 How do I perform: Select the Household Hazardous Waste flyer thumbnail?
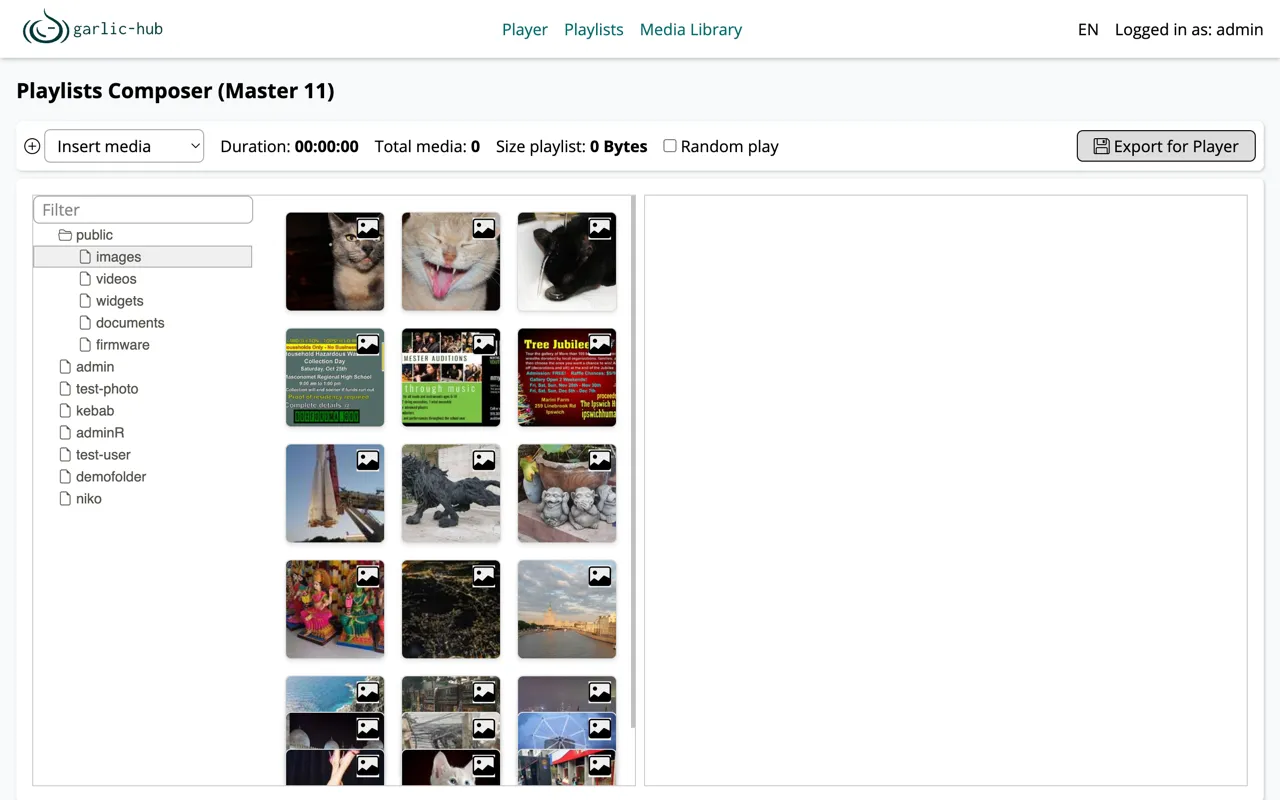tap(335, 378)
